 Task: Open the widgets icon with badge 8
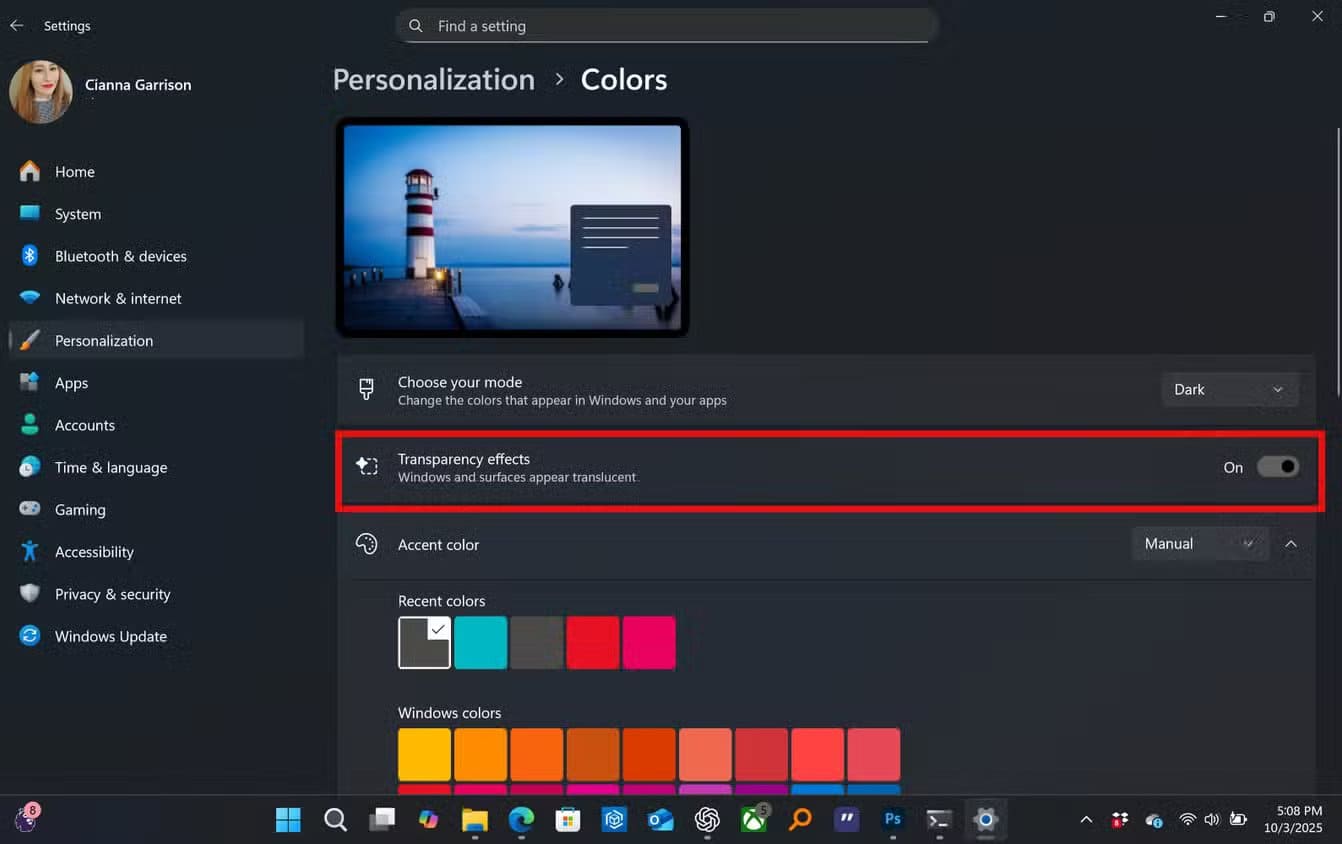click(25, 819)
